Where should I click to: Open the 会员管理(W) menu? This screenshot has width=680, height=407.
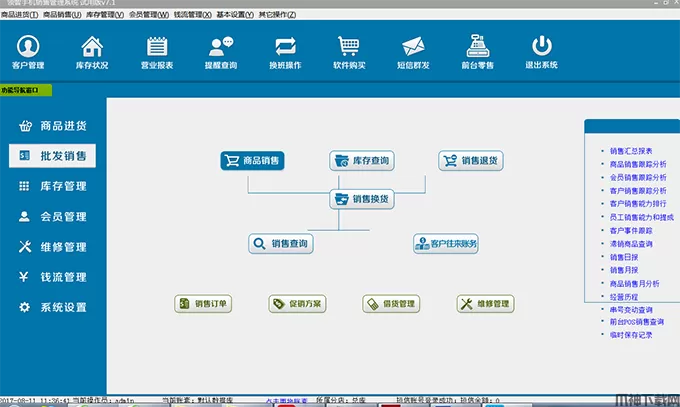pos(149,15)
